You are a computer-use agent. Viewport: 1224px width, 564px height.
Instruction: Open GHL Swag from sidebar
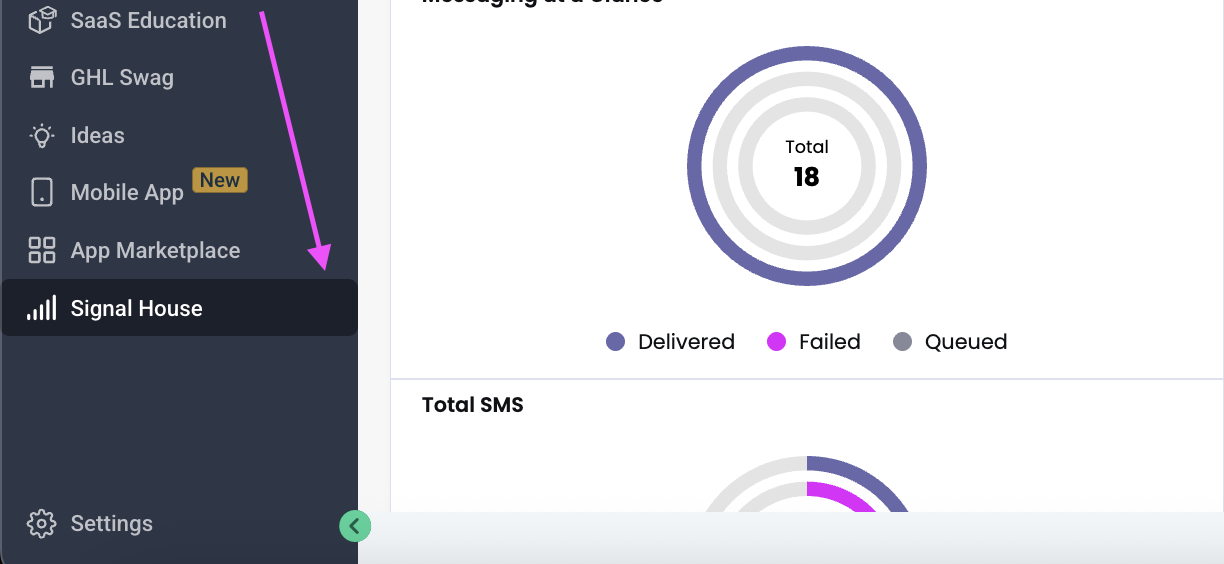tap(122, 78)
